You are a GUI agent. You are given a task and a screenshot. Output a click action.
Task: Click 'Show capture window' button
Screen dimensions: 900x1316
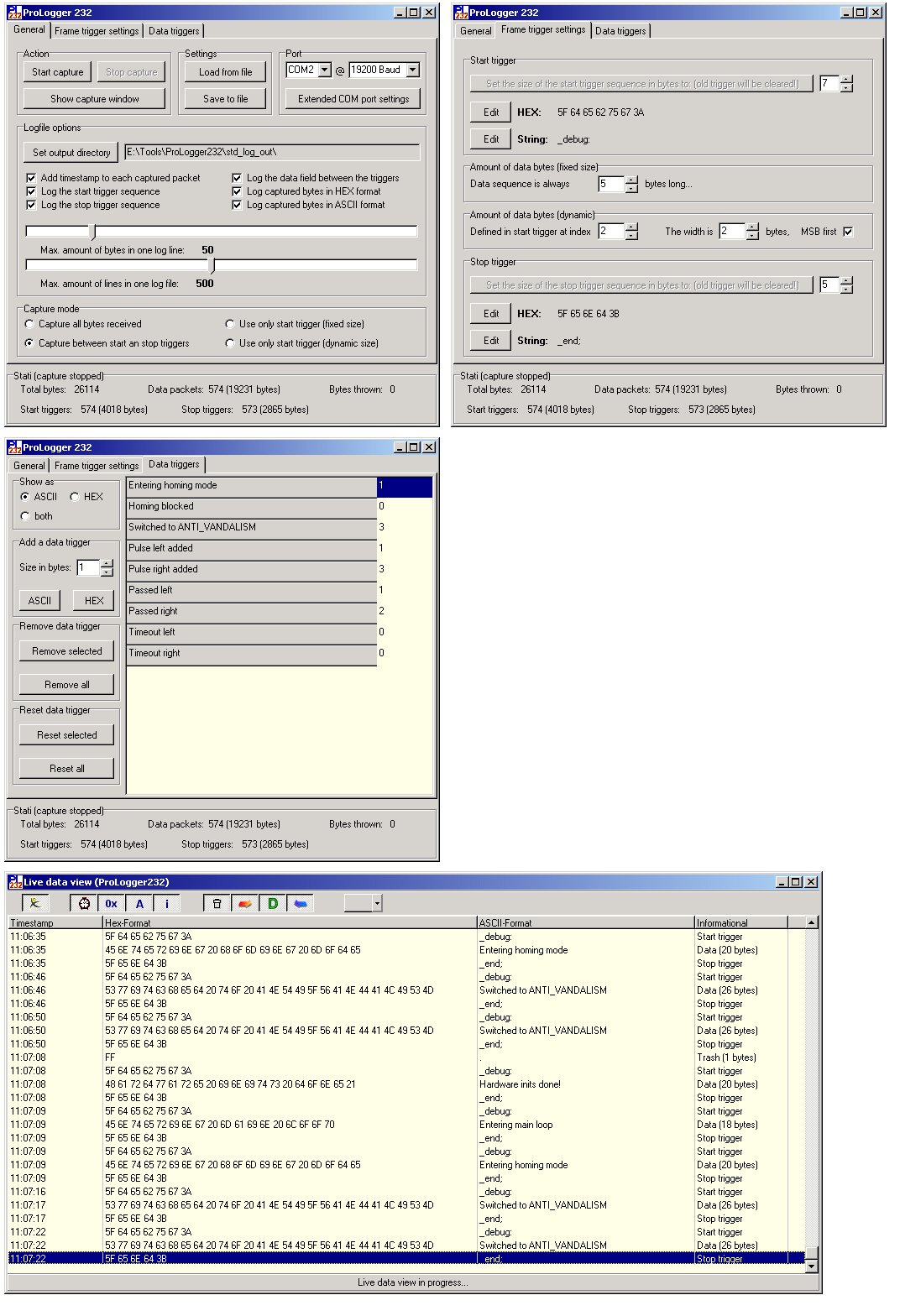[94, 99]
